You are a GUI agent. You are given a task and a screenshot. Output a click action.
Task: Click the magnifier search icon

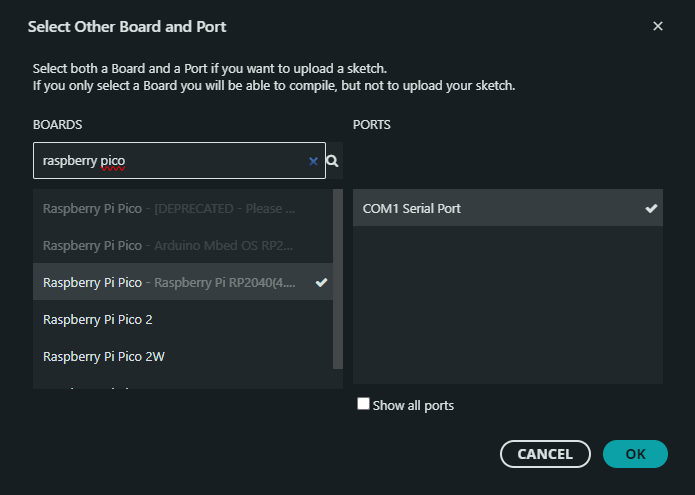pyautogui.click(x=332, y=161)
